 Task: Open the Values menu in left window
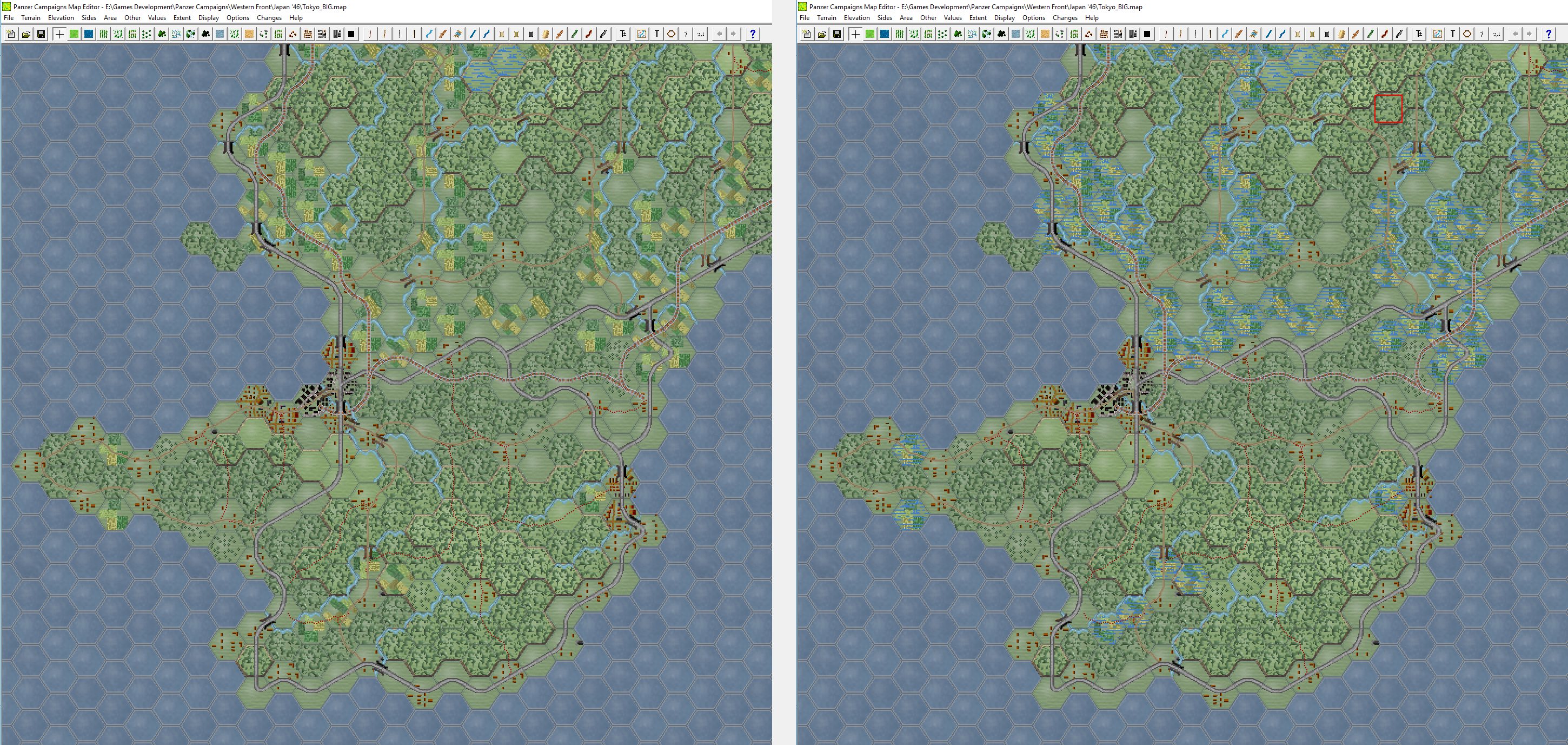tap(156, 18)
